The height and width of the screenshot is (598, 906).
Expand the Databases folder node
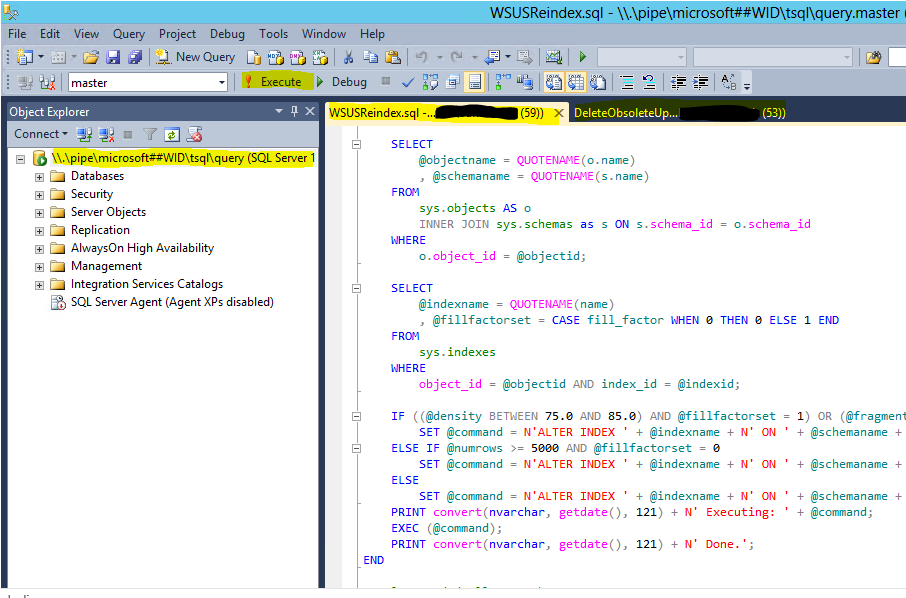(x=40, y=176)
